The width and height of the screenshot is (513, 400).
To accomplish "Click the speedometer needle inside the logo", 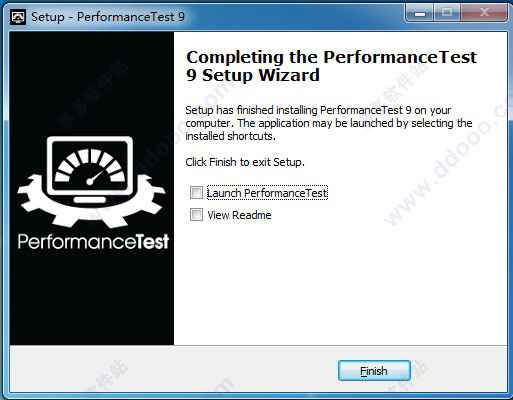I will point(97,176).
